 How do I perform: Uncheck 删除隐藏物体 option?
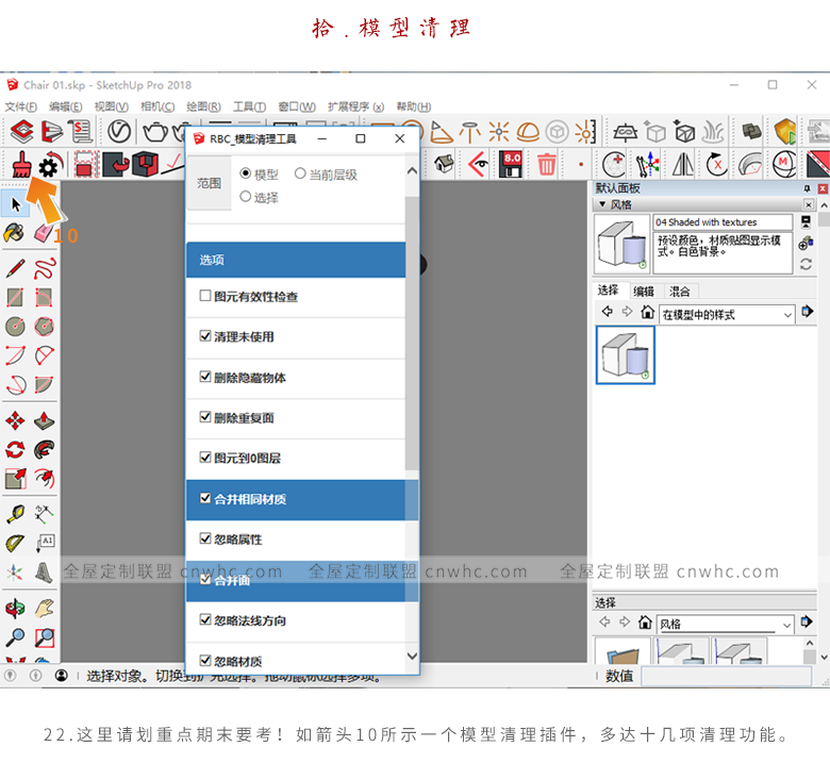205,376
